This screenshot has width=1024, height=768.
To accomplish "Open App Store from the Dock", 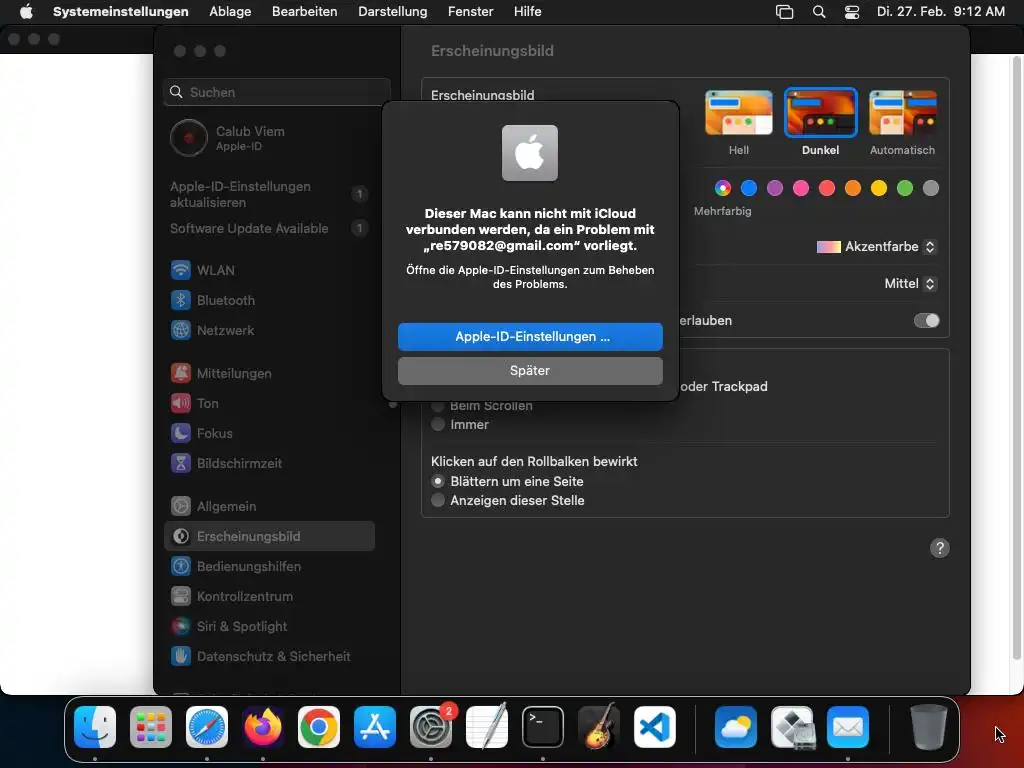I will click(375, 727).
